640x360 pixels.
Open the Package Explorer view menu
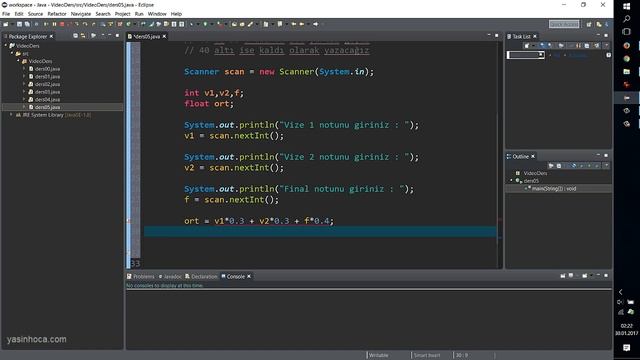102,36
